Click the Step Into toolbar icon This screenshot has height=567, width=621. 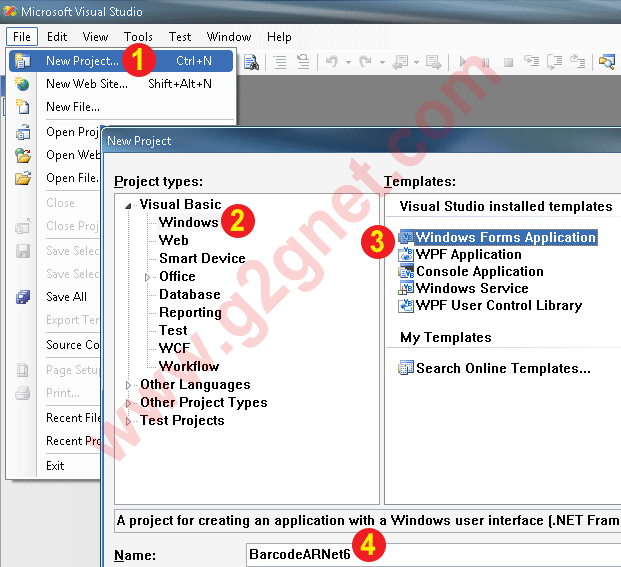531,62
